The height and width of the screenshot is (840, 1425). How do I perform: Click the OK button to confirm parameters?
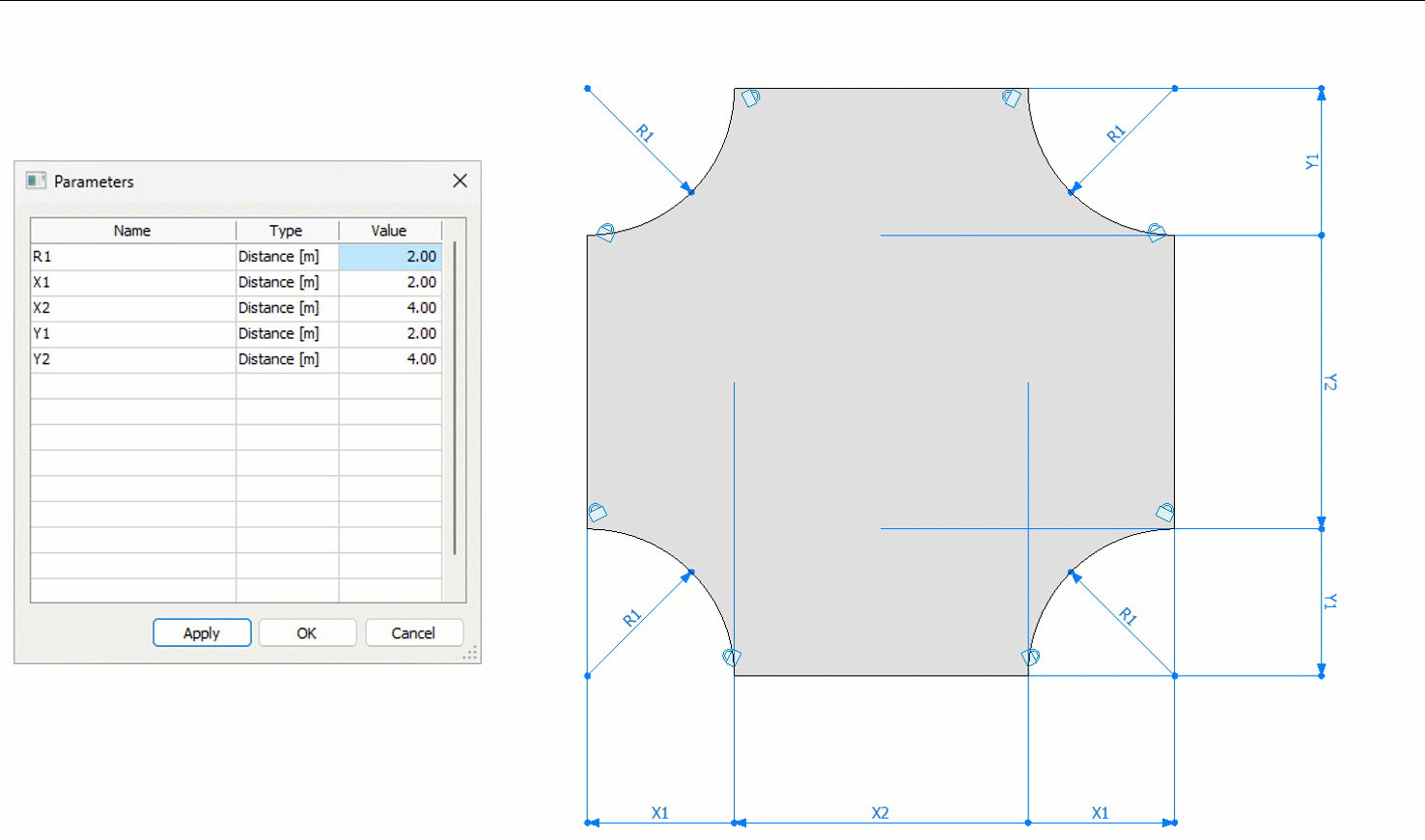(x=307, y=632)
